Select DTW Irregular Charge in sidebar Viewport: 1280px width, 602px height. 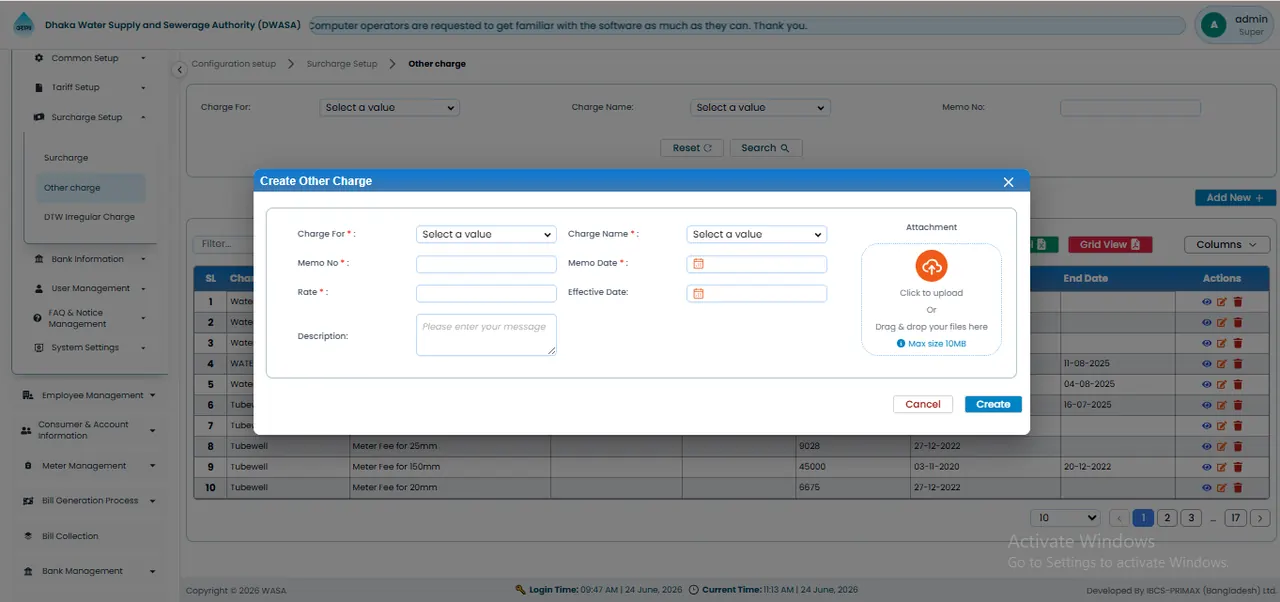coord(89,217)
